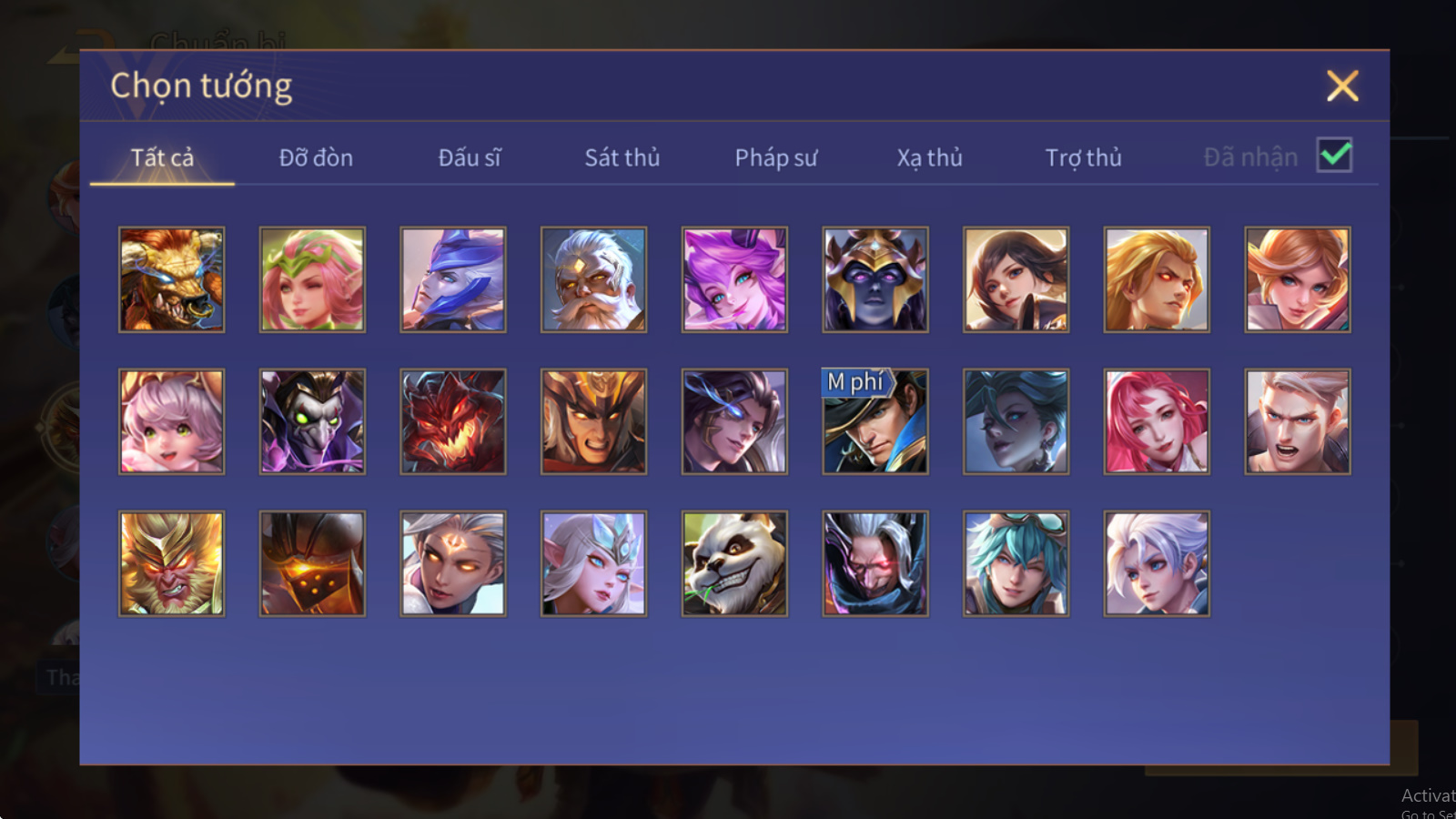Select the panda hero portrait
This screenshot has width=1456, height=819.
(x=734, y=563)
